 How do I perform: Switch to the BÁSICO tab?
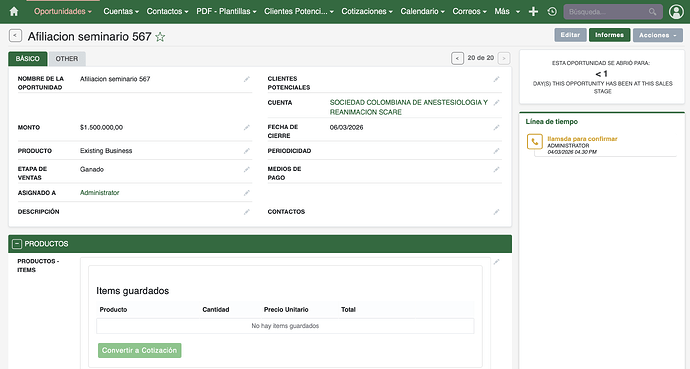point(28,58)
